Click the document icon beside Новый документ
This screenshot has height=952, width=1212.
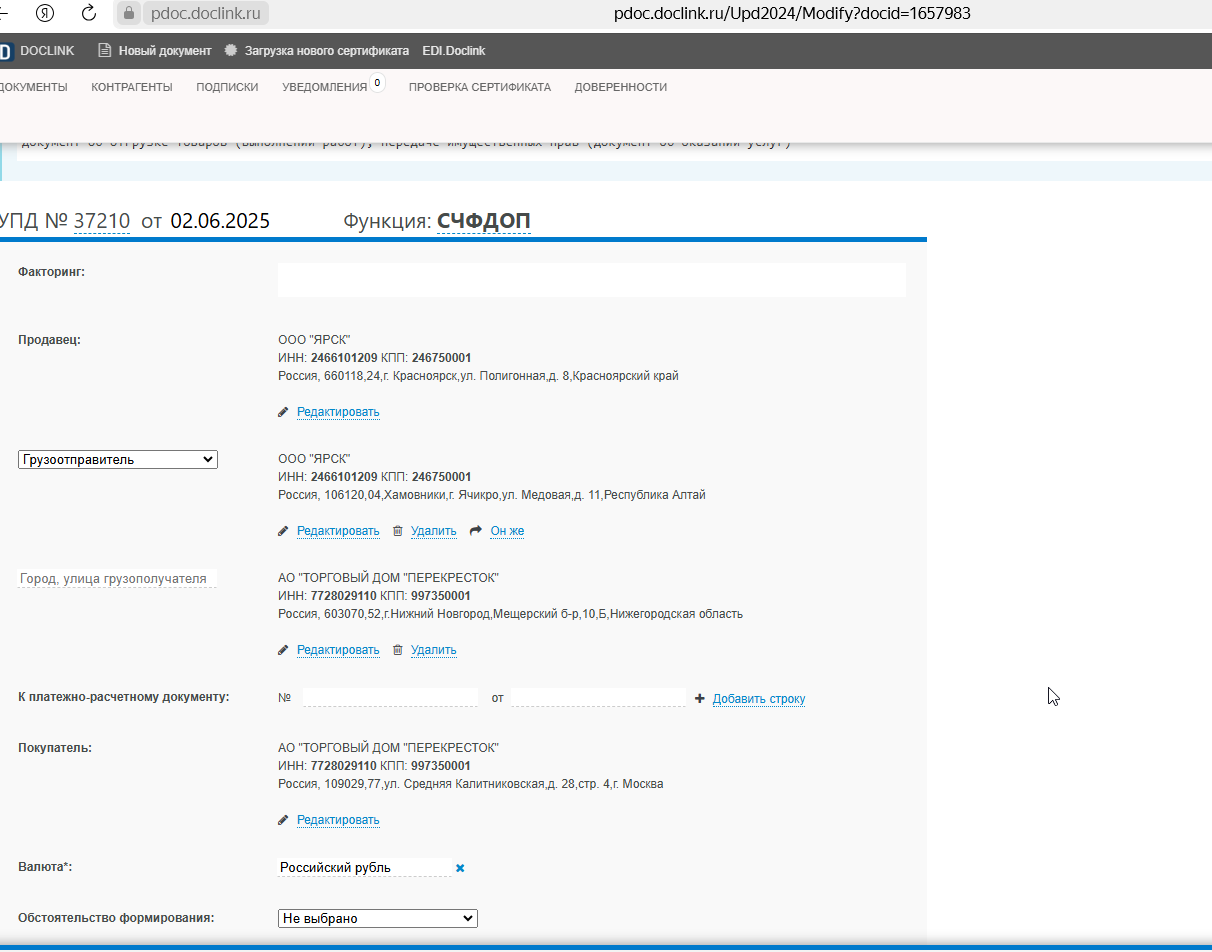(x=104, y=51)
